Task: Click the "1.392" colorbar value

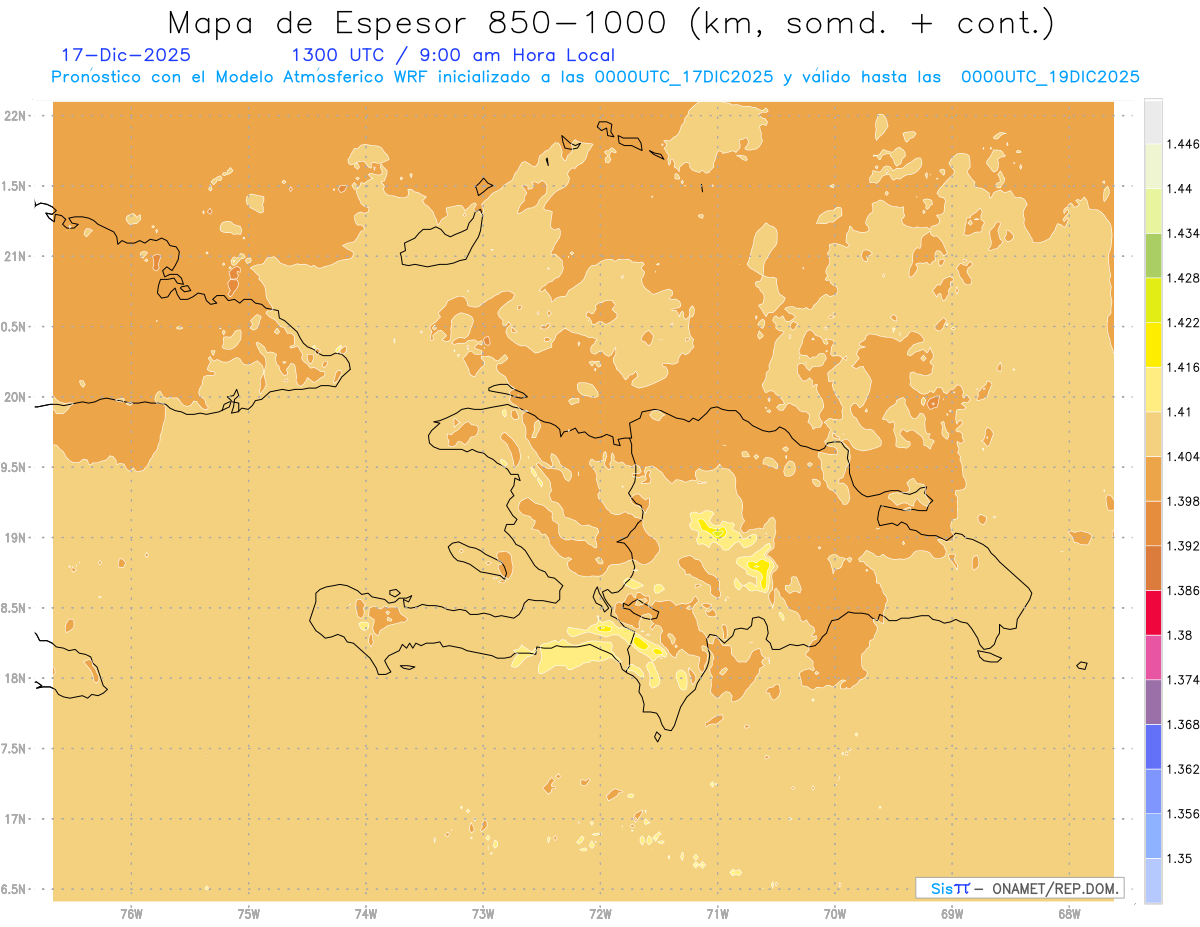Action: (x=1181, y=546)
